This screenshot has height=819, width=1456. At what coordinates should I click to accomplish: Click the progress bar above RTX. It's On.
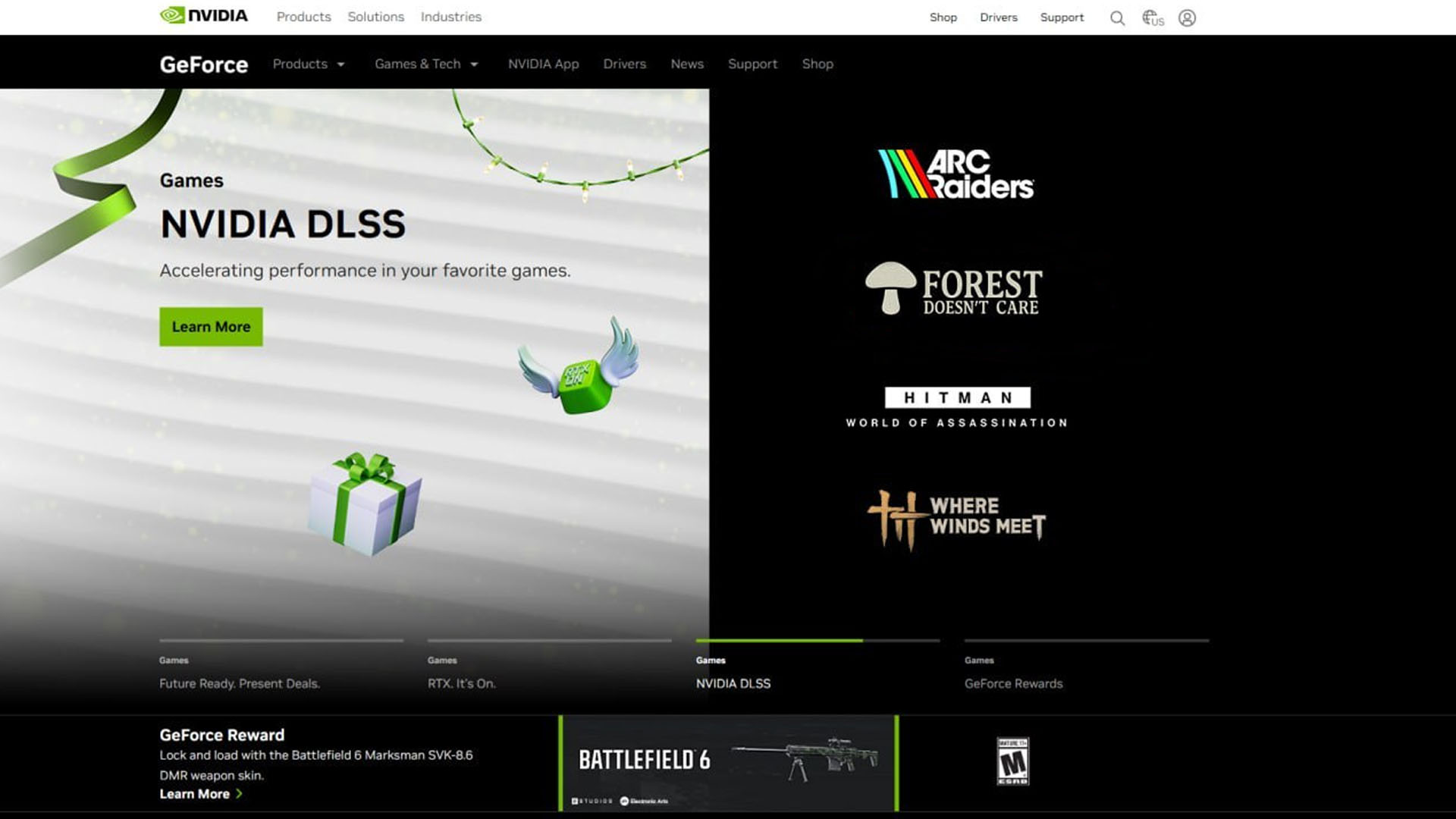click(549, 641)
